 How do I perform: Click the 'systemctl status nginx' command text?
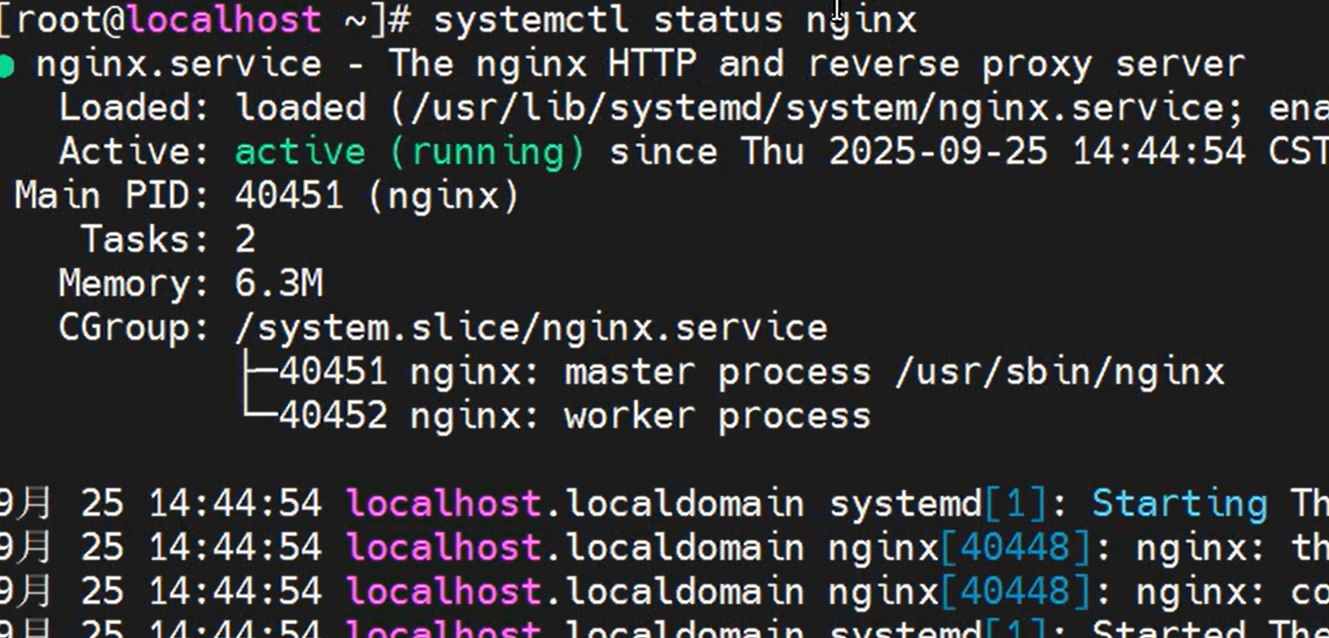click(x=674, y=20)
